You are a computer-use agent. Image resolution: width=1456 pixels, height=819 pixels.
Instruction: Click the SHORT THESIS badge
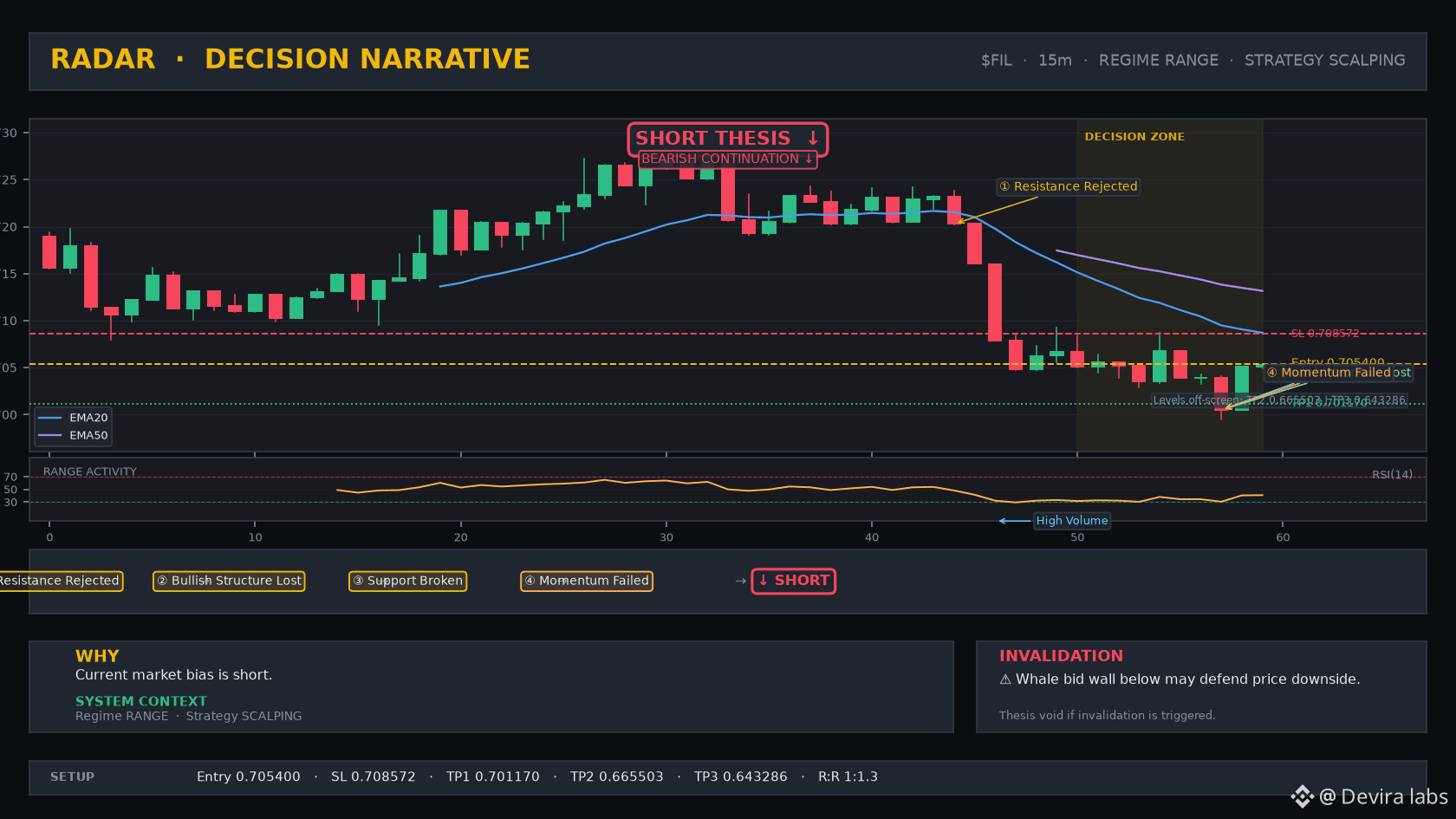tap(727, 139)
